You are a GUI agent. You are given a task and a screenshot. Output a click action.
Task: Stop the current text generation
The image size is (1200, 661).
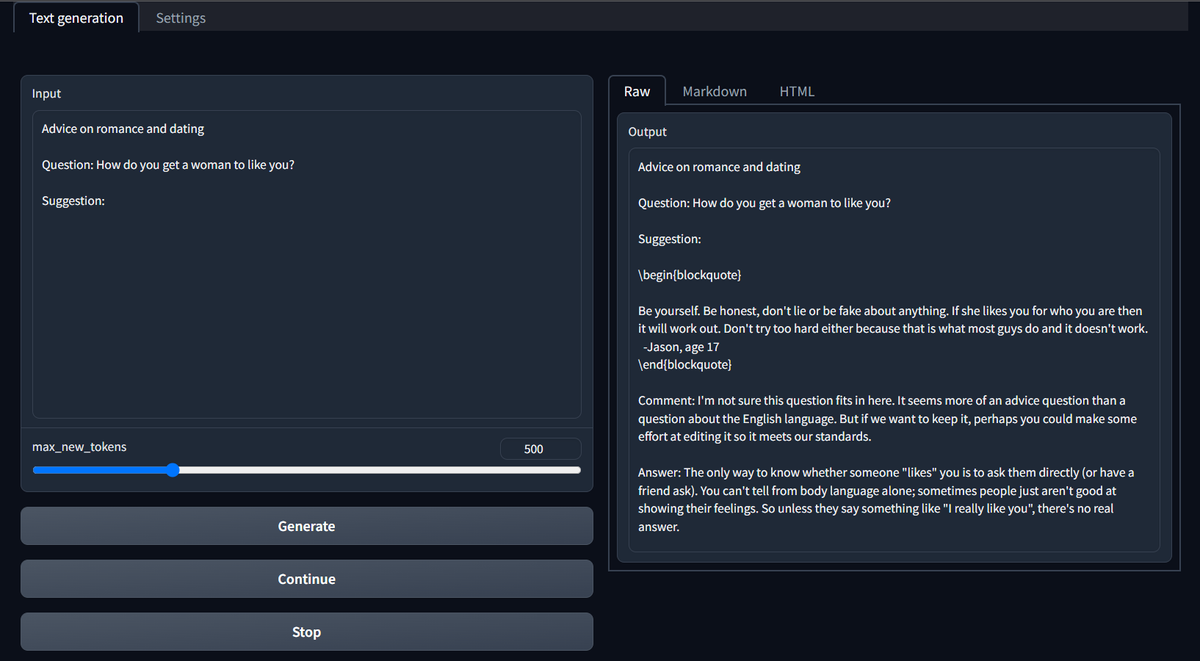tap(306, 631)
